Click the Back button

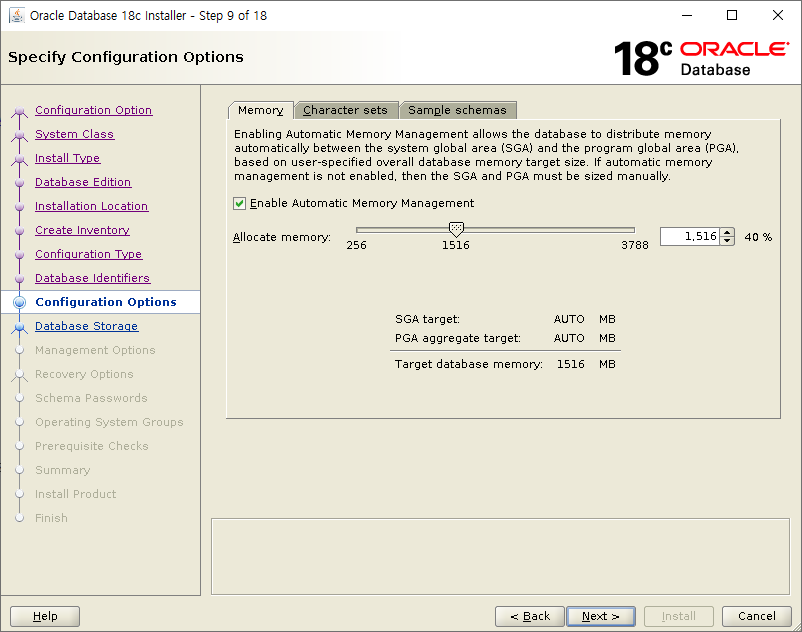pos(530,616)
